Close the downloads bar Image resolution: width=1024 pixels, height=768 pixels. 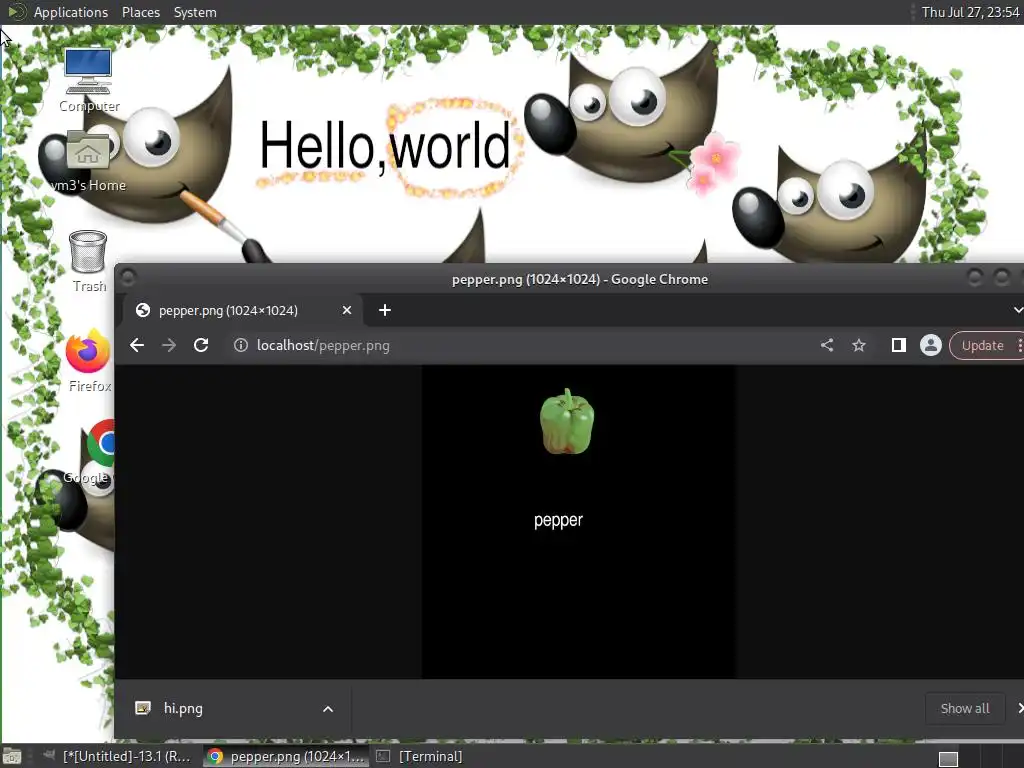click(x=1020, y=709)
